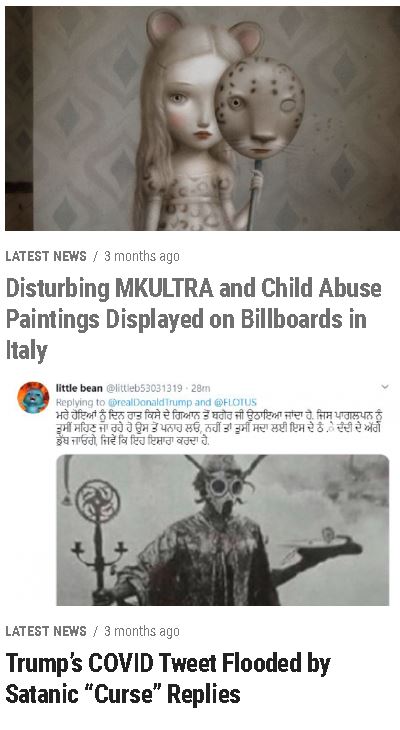Click the second 3 months ago date

click(142, 631)
